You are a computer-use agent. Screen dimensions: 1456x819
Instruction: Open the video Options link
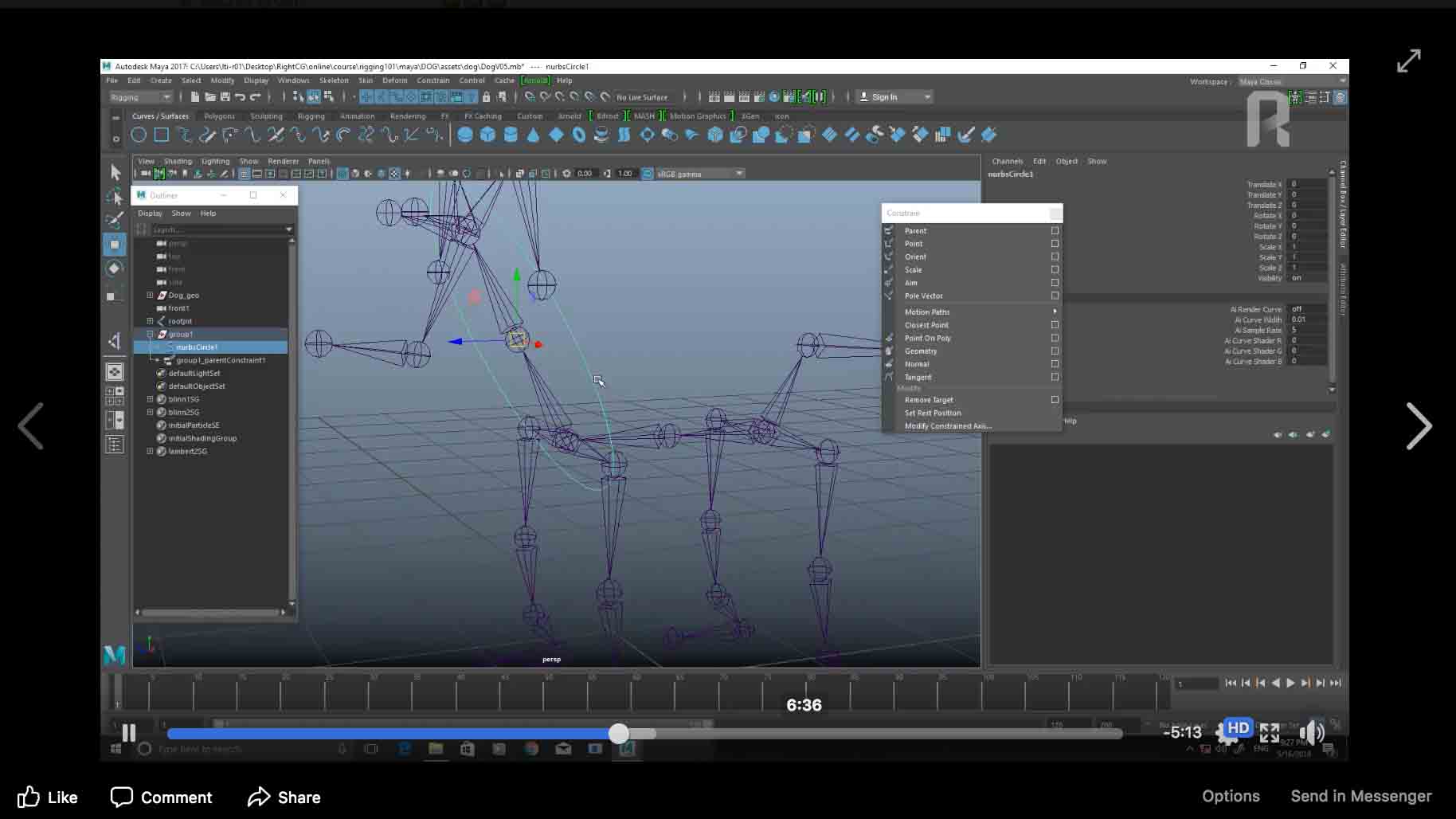(1231, 796)
